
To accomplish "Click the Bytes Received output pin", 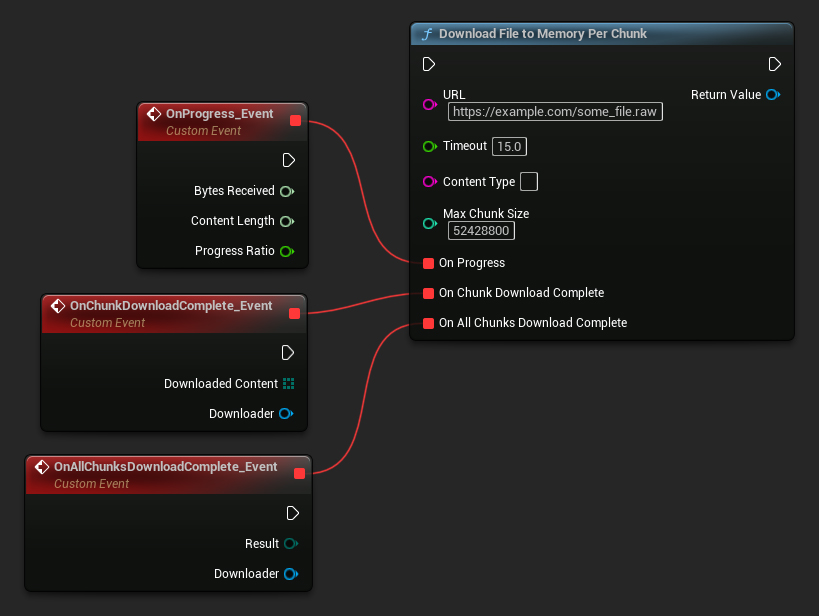I will (288, 190).
